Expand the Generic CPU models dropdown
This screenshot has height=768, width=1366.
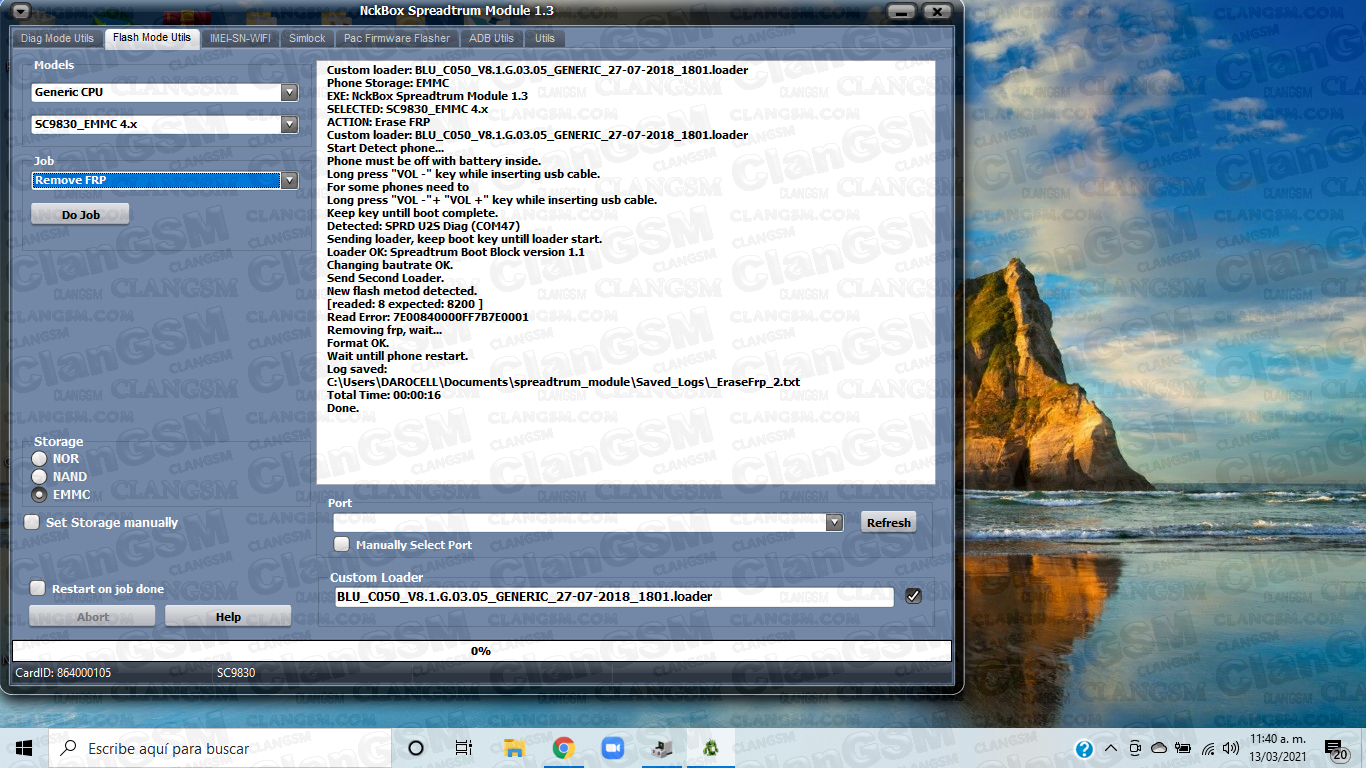click(290, 92)
